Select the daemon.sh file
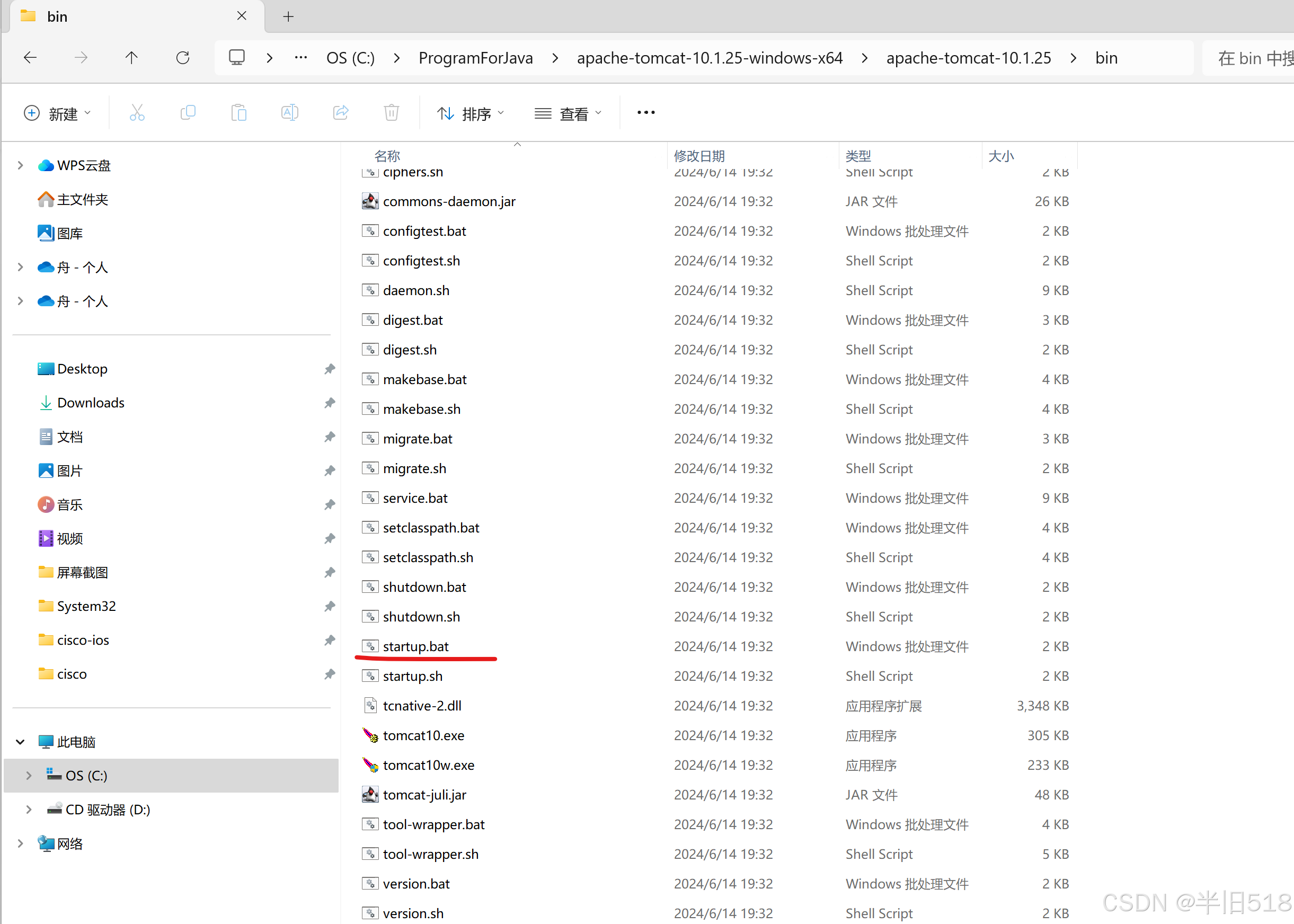The height and width of the screenshot is (924, 1294). (x=416, y=290)
